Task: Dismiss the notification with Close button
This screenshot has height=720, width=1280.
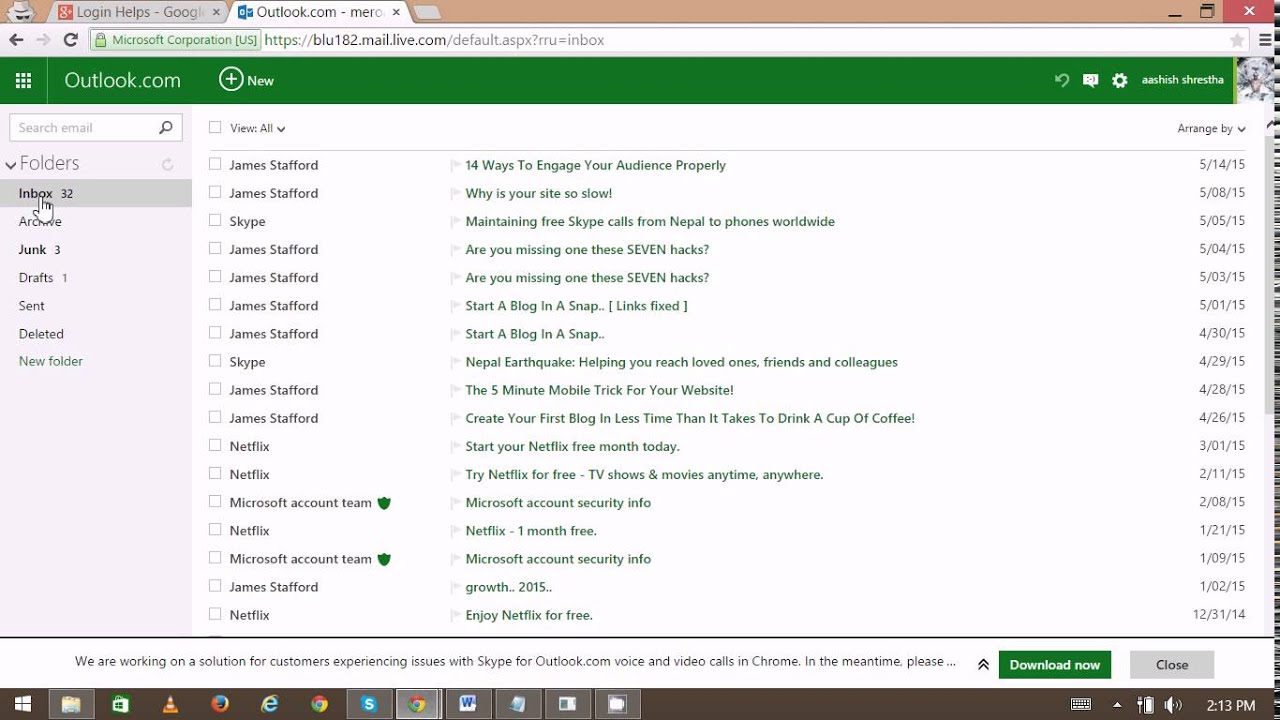Action: pyautogui.click(x=1172, y=665)
